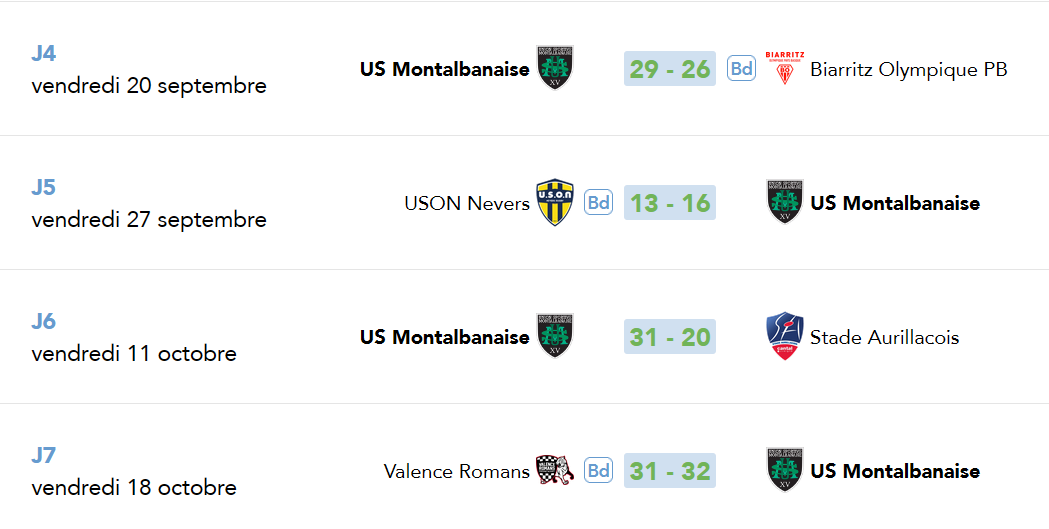
Task: Click US Montalbanaise crest in J5 row
Action: tap(785, 202)
